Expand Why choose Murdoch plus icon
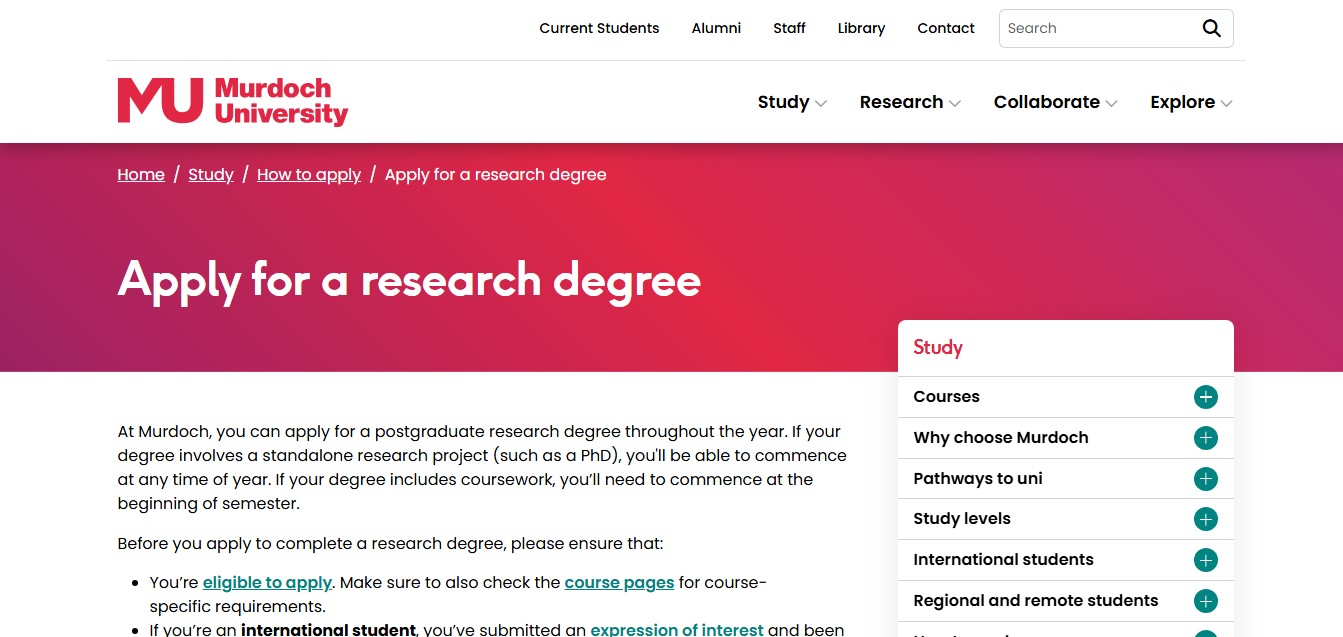This screenshot has width=1343, height=637. click(x=1206, y=438)
